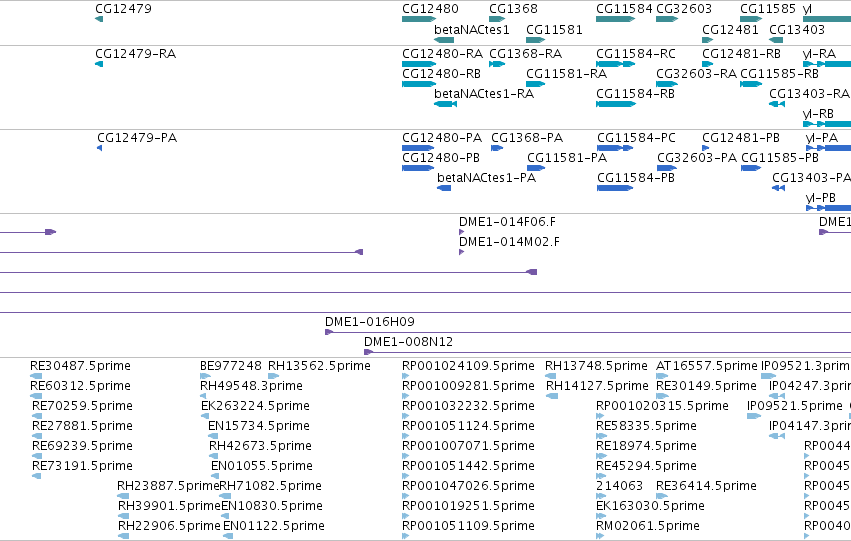Select the CG32603 gene label

(x=684, y=9)
